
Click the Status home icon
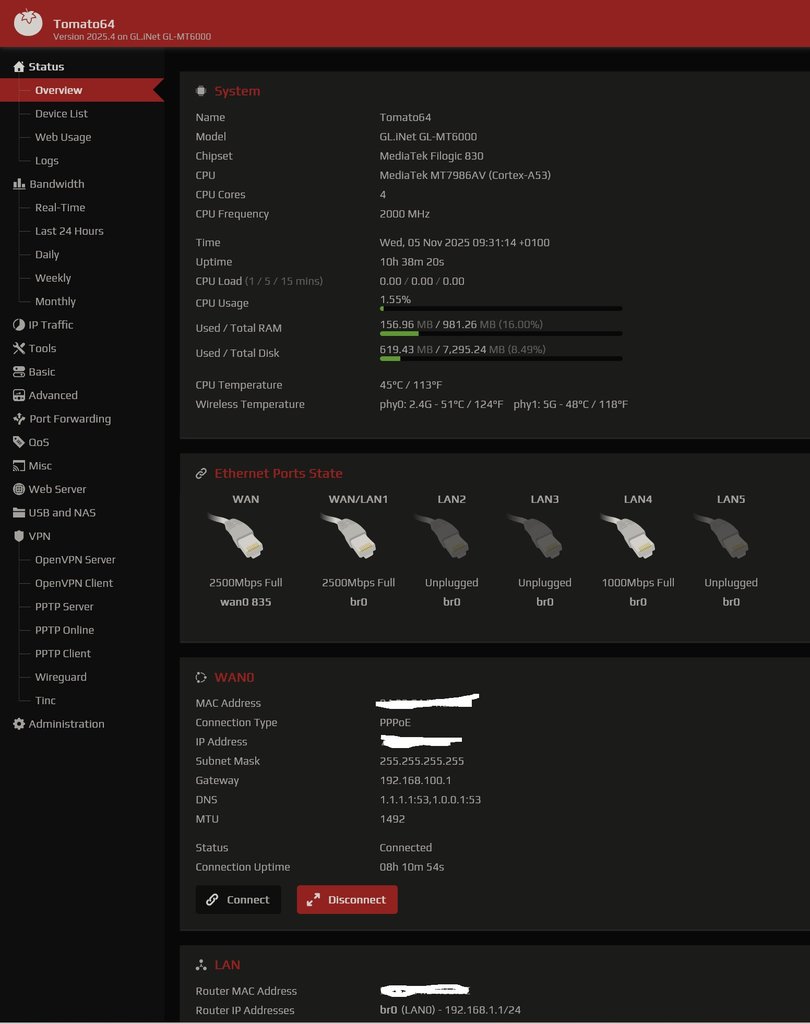(19, 67)
